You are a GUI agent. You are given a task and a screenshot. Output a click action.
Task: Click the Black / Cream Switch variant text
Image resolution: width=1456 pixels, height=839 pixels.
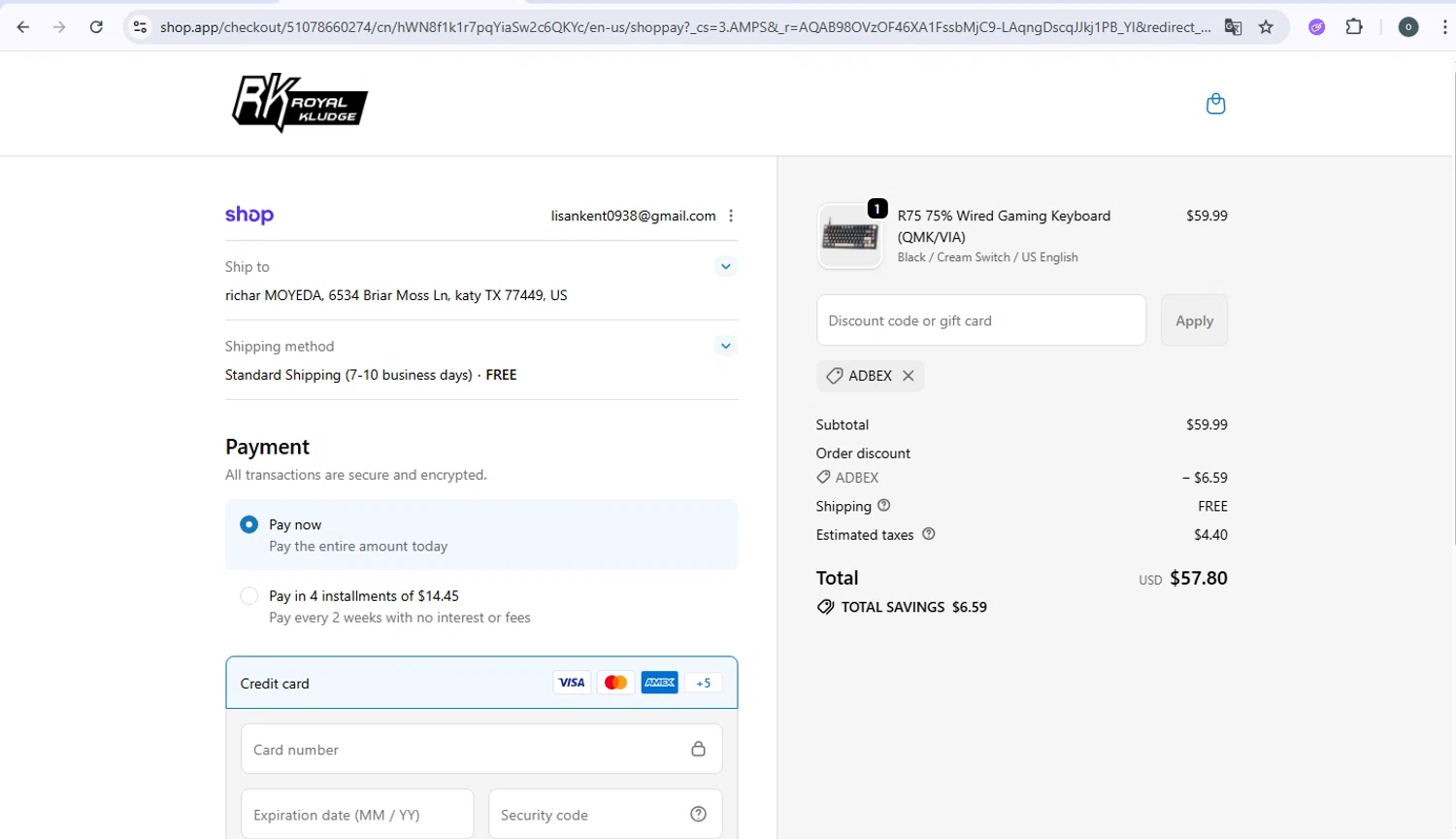[x=987, y=257]
